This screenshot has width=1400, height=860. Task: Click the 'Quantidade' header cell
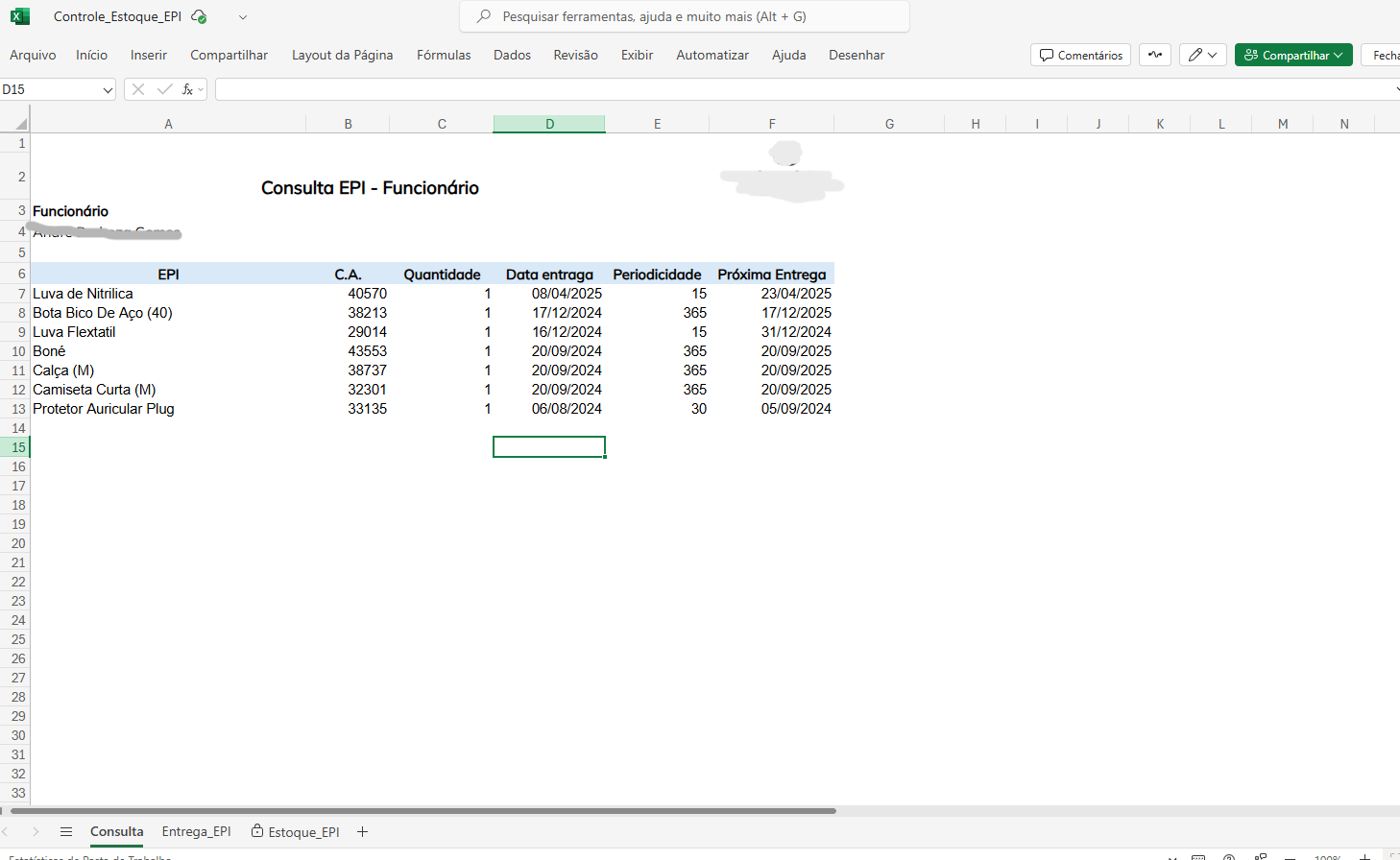442,275
